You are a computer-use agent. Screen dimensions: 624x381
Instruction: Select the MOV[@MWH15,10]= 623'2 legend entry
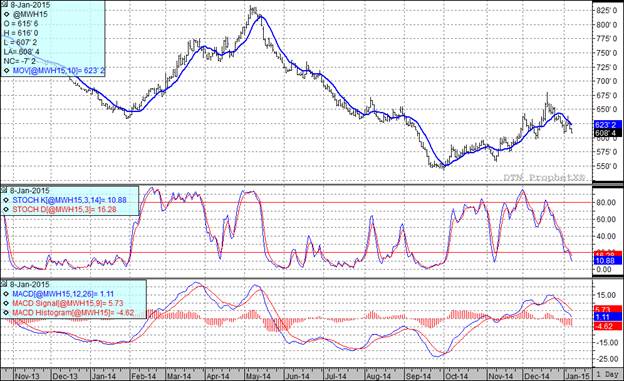(x=58, y=71)
